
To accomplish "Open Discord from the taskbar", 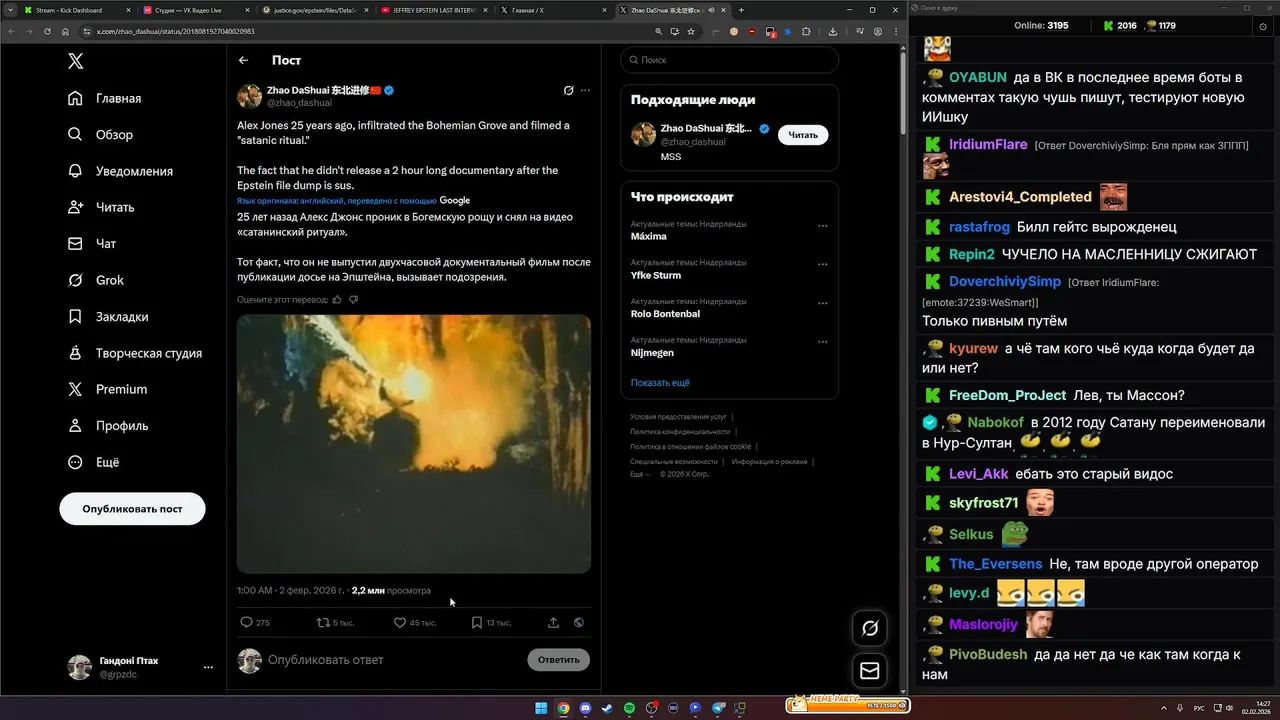I will [585, 708].
